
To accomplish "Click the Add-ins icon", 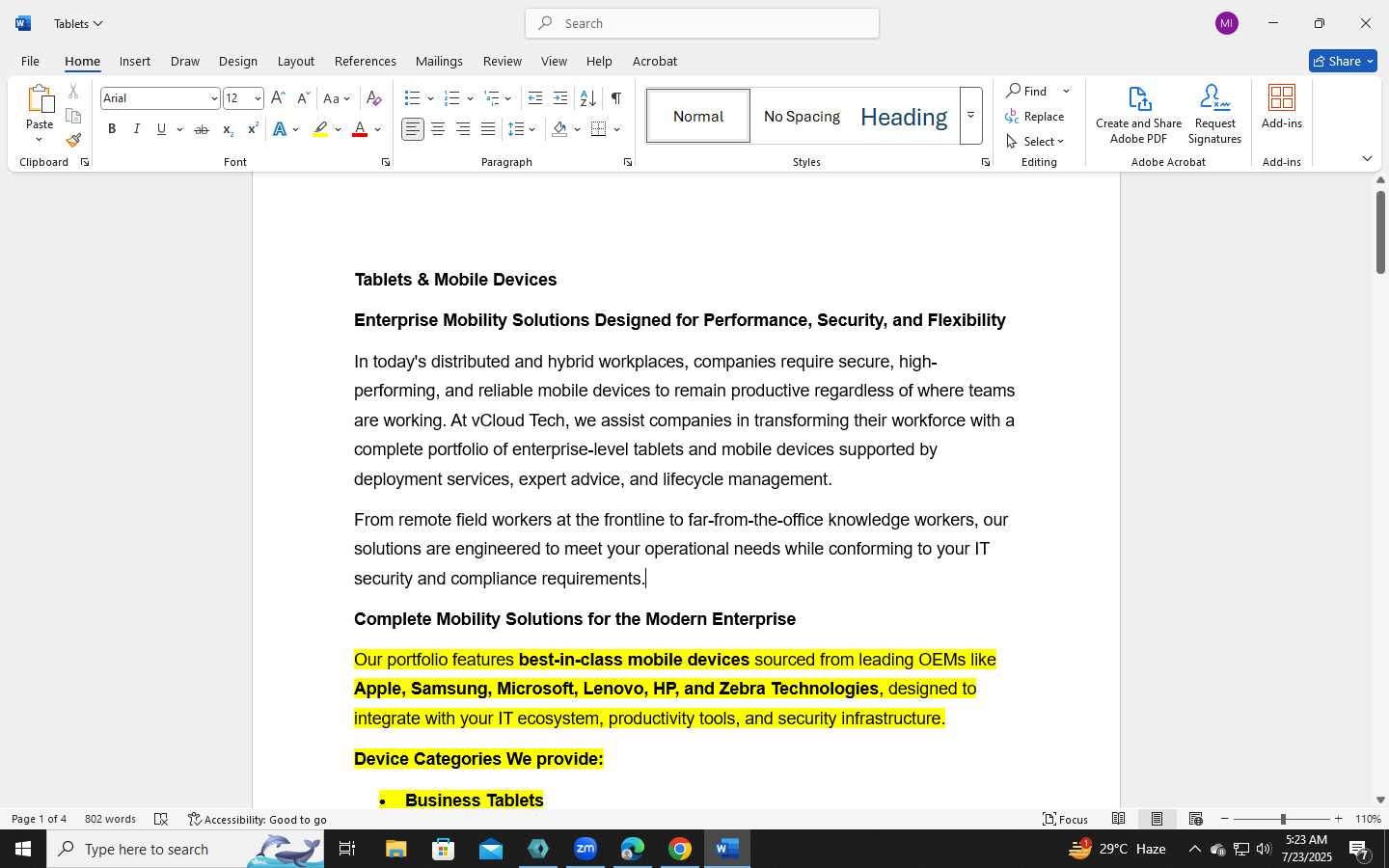I will pos(1282,107).
